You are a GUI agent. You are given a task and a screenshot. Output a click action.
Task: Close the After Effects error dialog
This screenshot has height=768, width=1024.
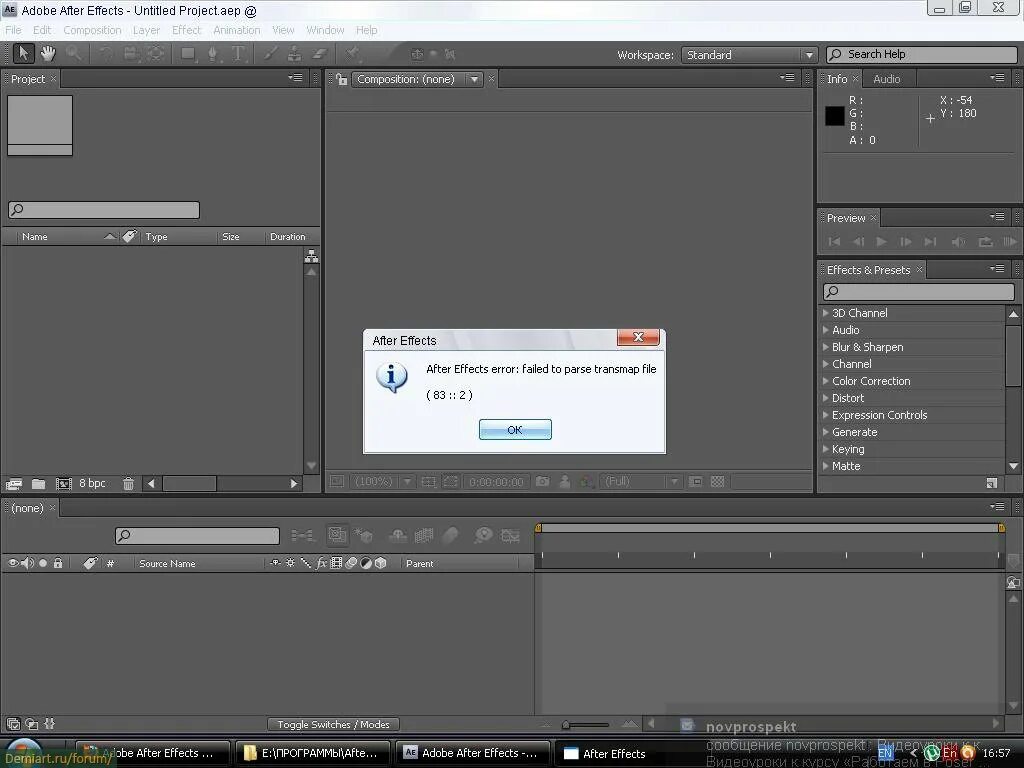(x=638, y=337)
